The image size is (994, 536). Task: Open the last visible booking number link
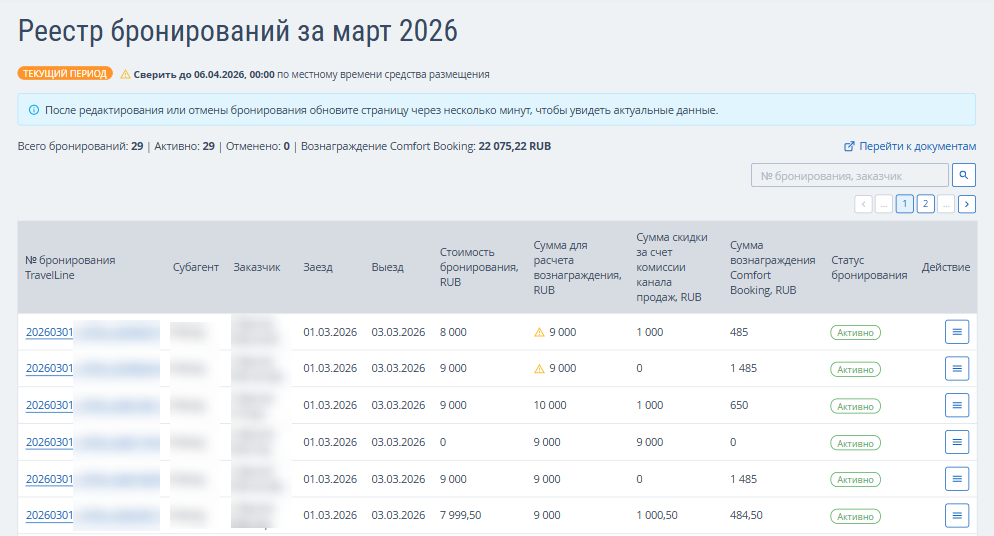pos(50,516)
